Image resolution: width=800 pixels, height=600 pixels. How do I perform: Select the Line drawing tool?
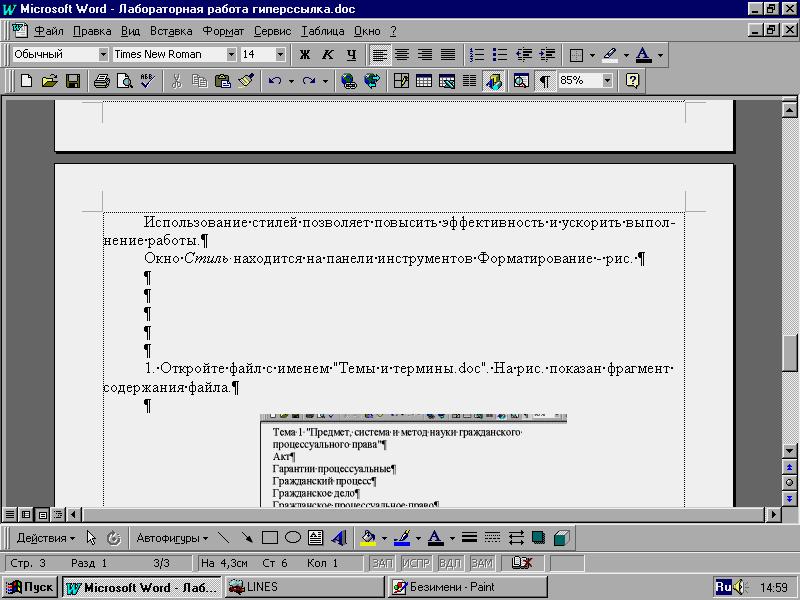coord(223,538)
